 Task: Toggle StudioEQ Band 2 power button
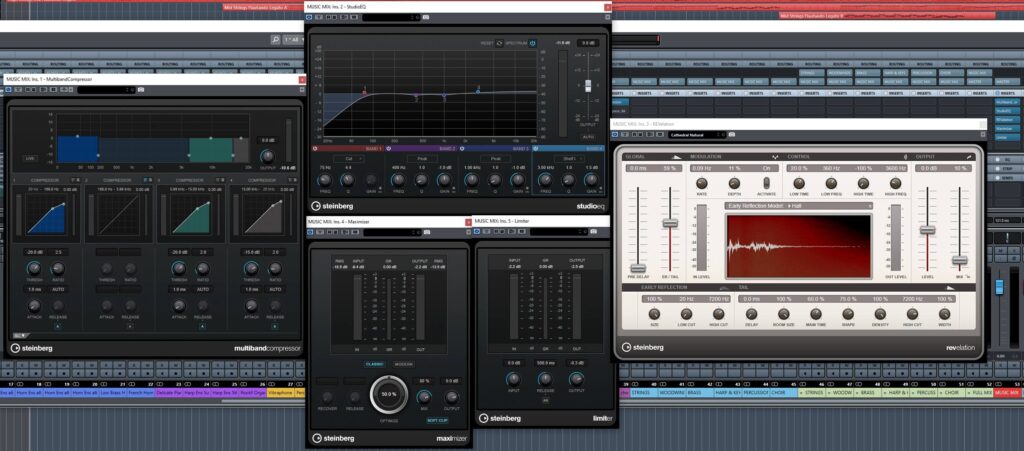[388, 148]
